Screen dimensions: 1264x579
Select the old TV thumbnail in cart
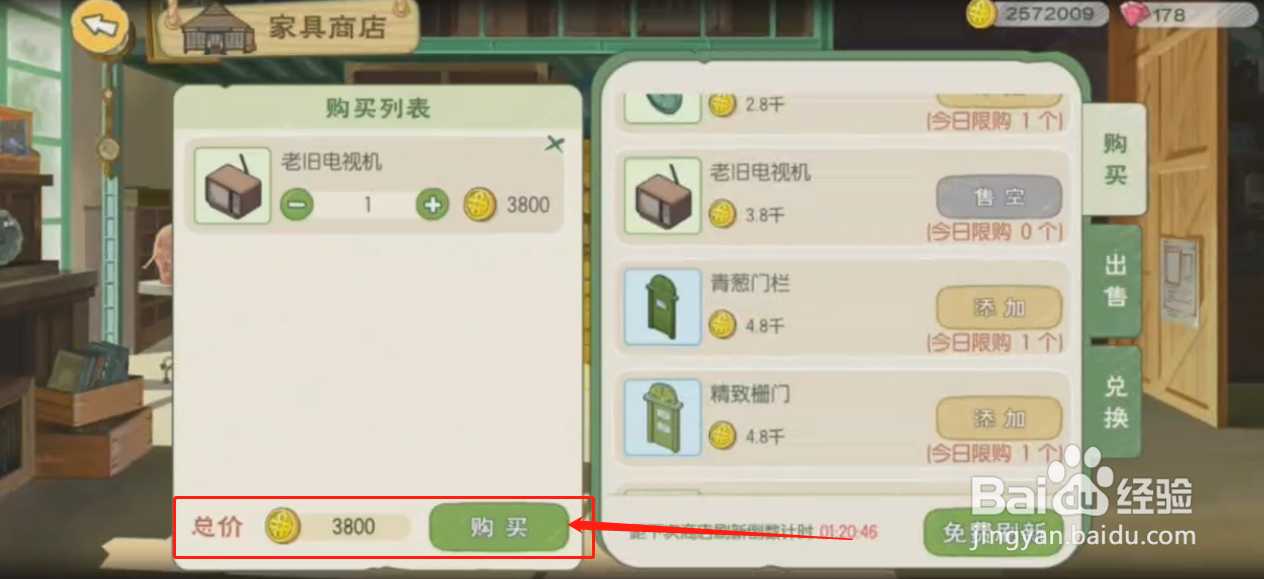(x=232, y=186)
